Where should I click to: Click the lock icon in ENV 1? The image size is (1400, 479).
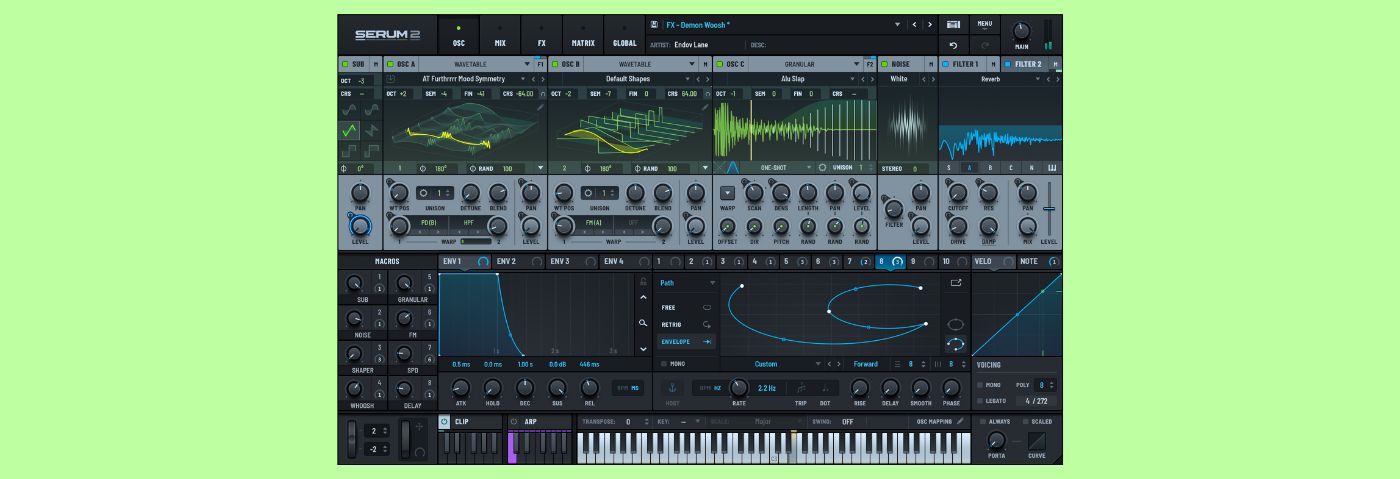[x=643, y=282]
